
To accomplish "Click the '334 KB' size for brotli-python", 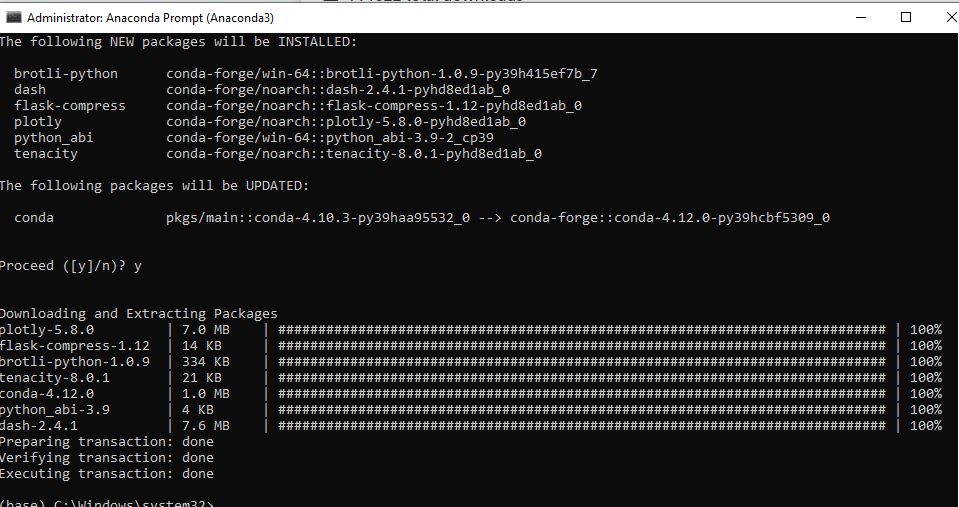I will click(x=206, y=361).
